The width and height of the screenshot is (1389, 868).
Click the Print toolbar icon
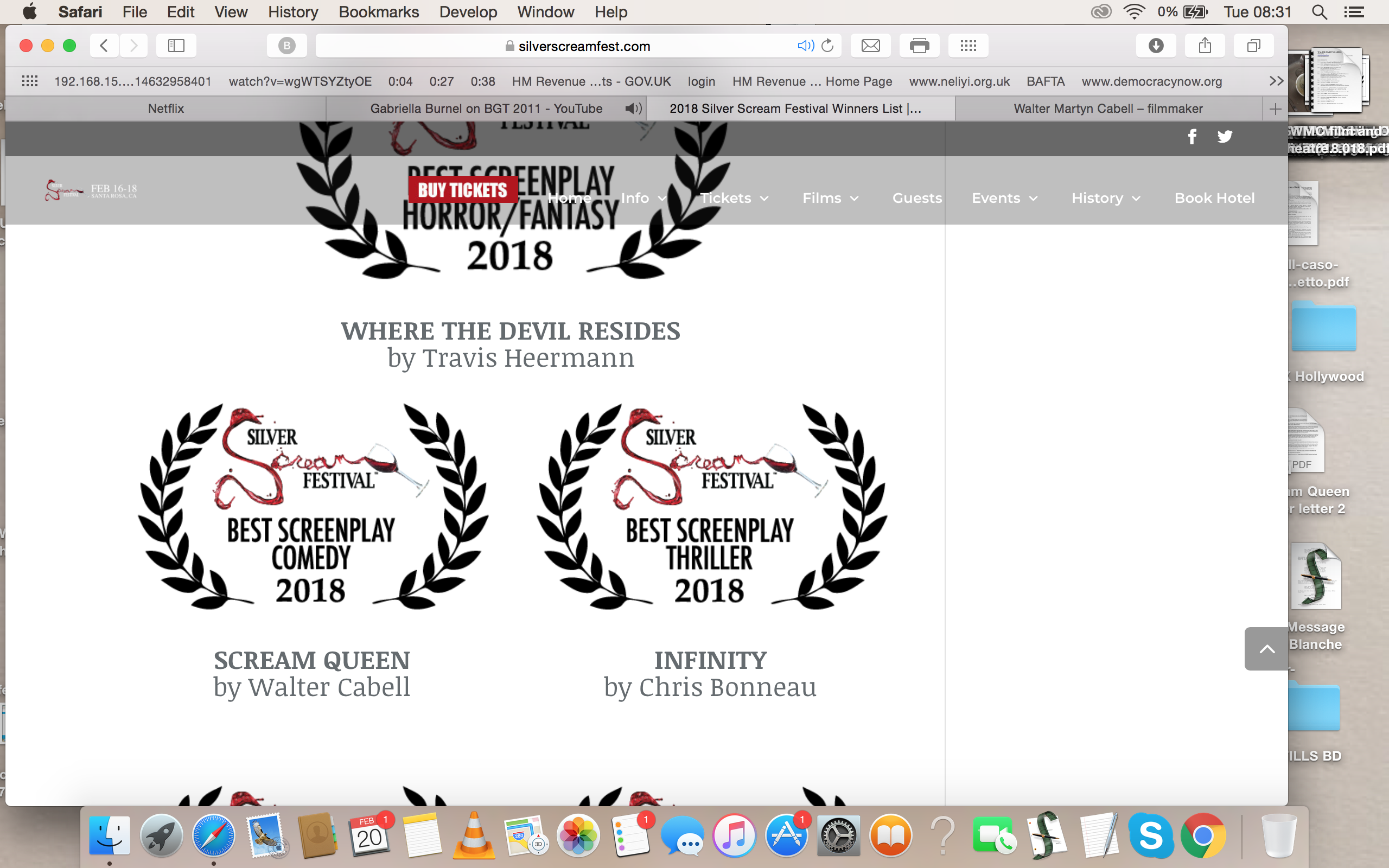point(919,46)
